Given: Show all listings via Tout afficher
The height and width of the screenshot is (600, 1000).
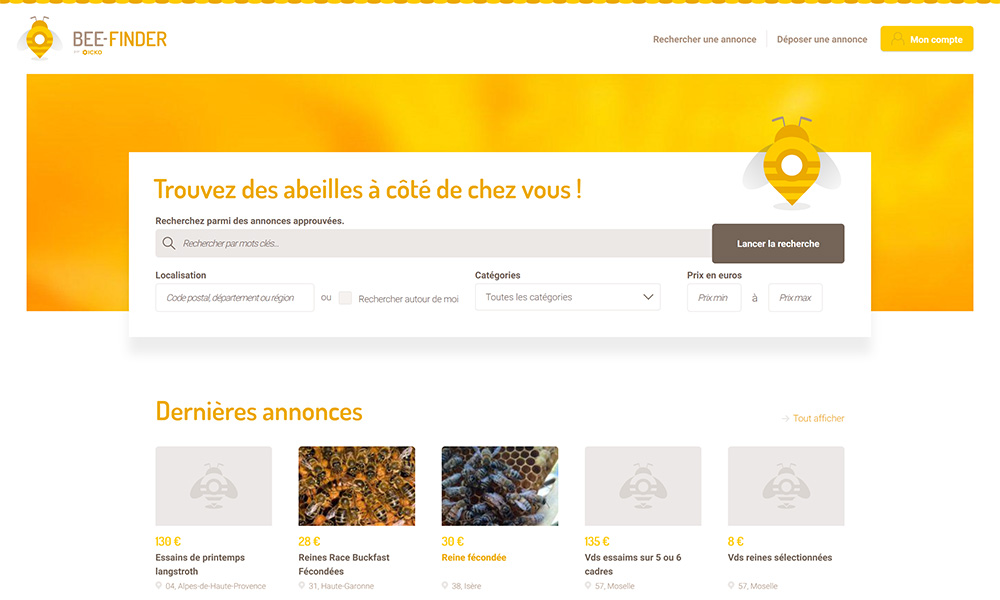Looking at the screenshot, I should tap(818, 418).
